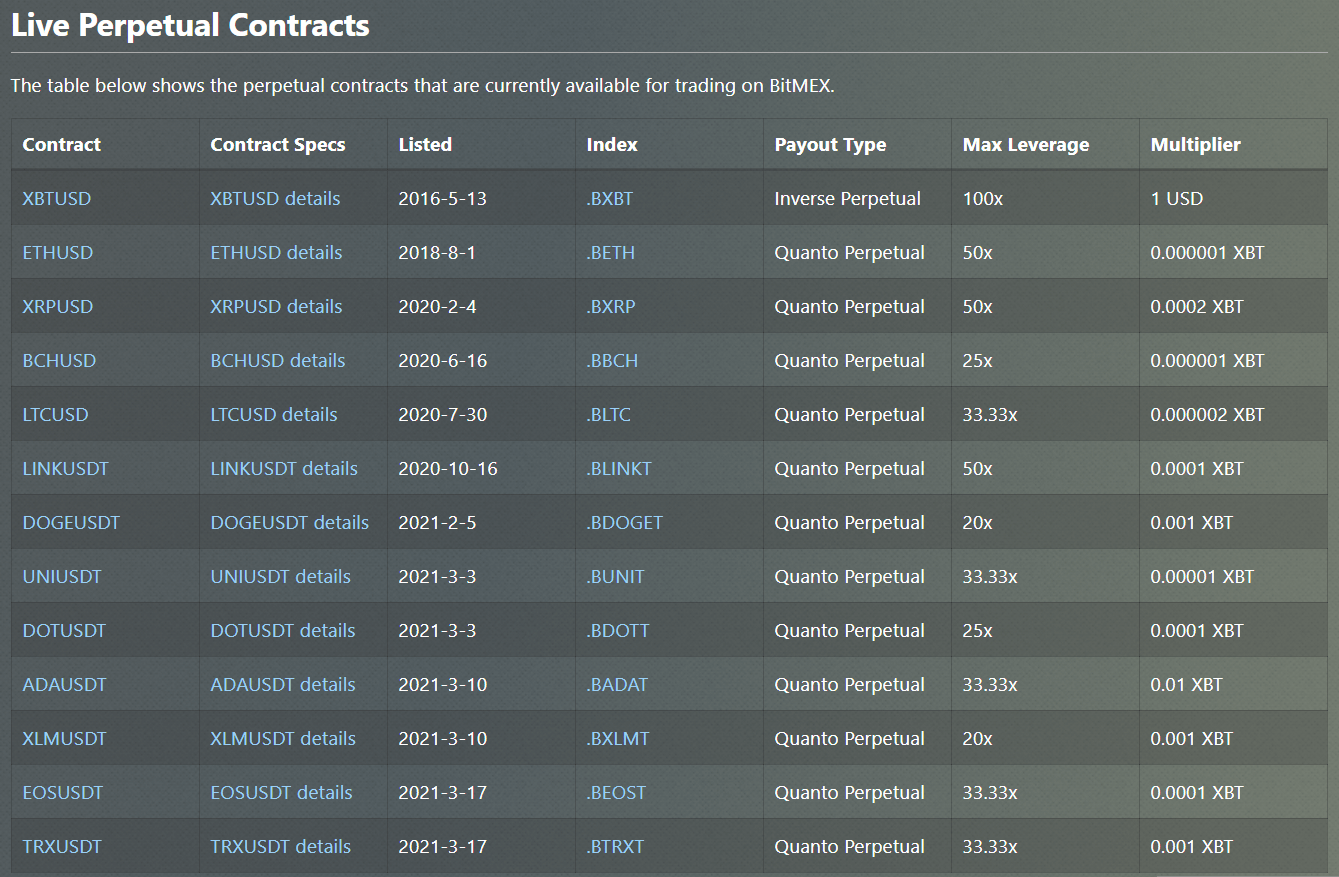Image resolution: width=1339 pixels, height=877 pixels.
Task: Open the .BEOST index link
Action: point(616,792)
